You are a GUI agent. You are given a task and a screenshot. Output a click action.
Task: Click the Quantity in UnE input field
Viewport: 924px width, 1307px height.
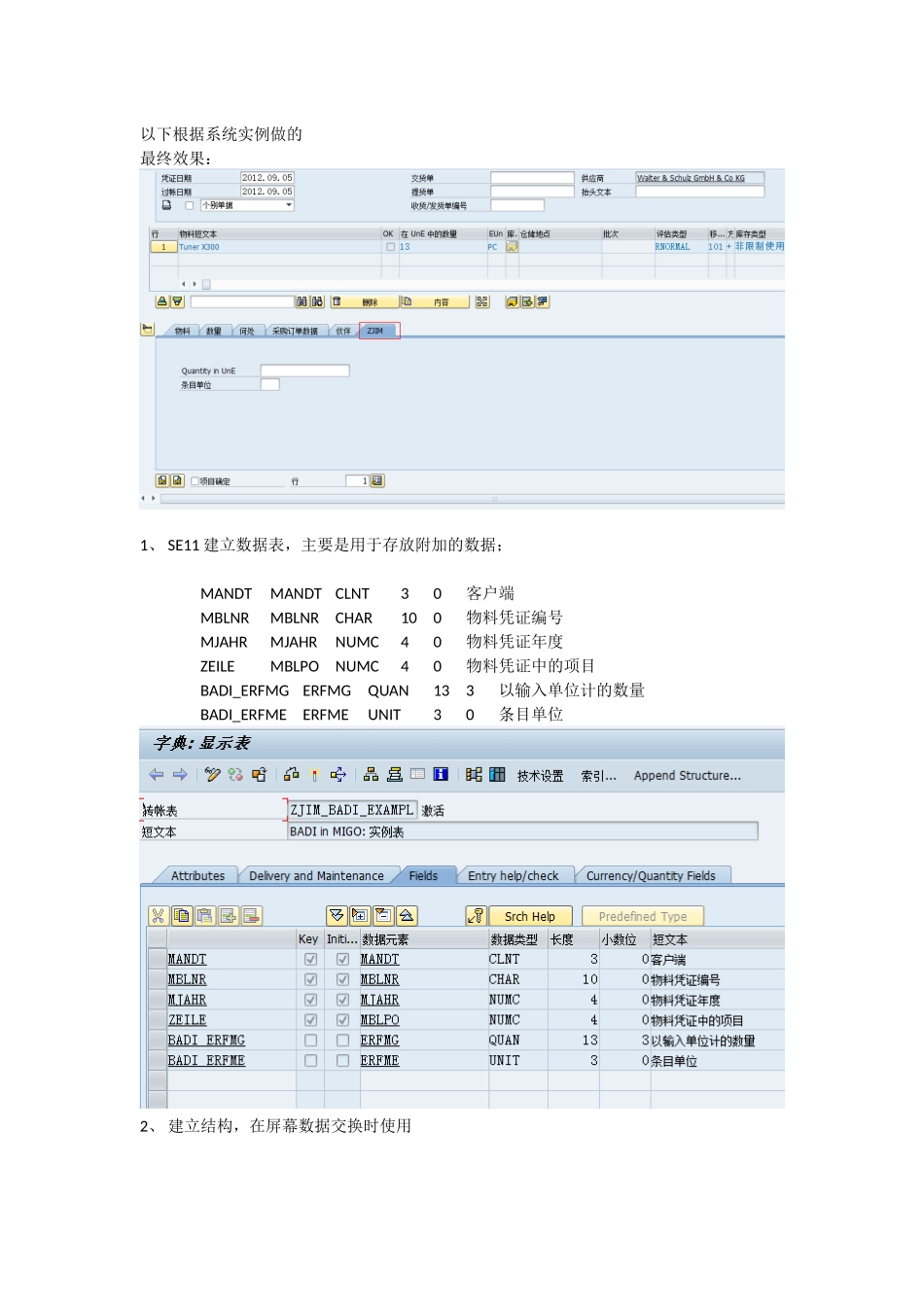coord(304,371)
